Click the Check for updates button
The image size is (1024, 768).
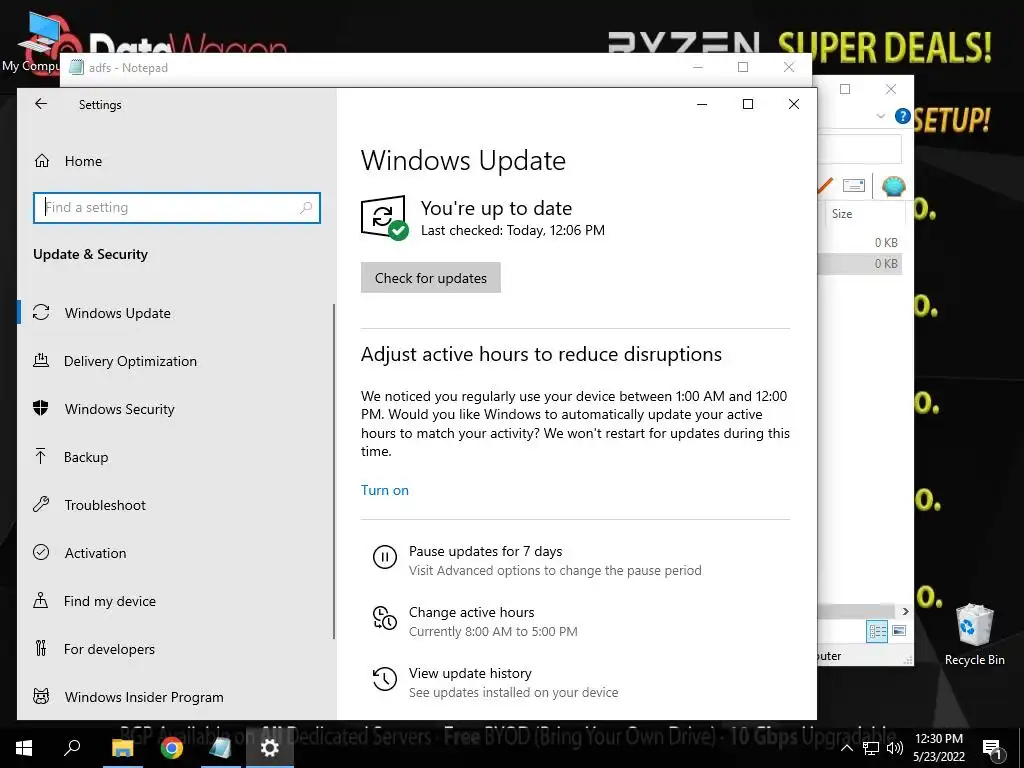click(430, 278)
